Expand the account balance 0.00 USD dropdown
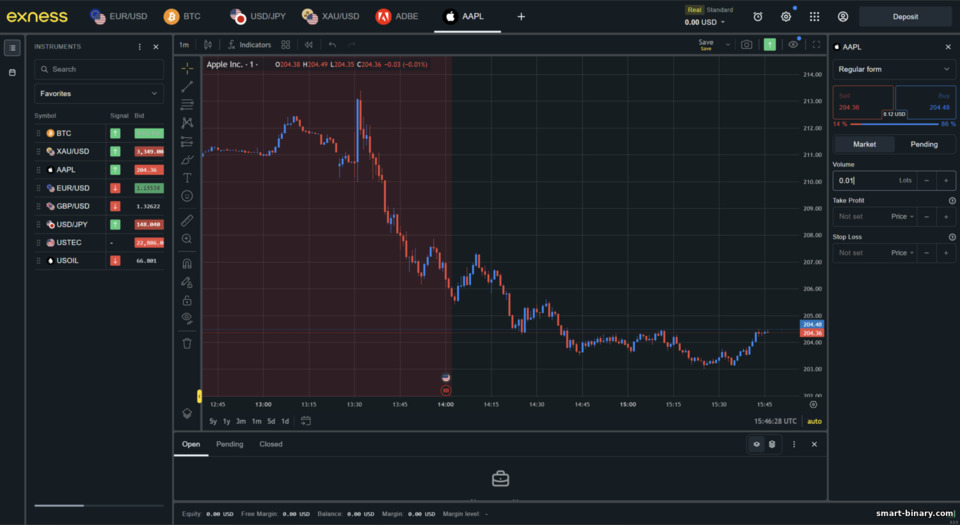 coord(704,22)
